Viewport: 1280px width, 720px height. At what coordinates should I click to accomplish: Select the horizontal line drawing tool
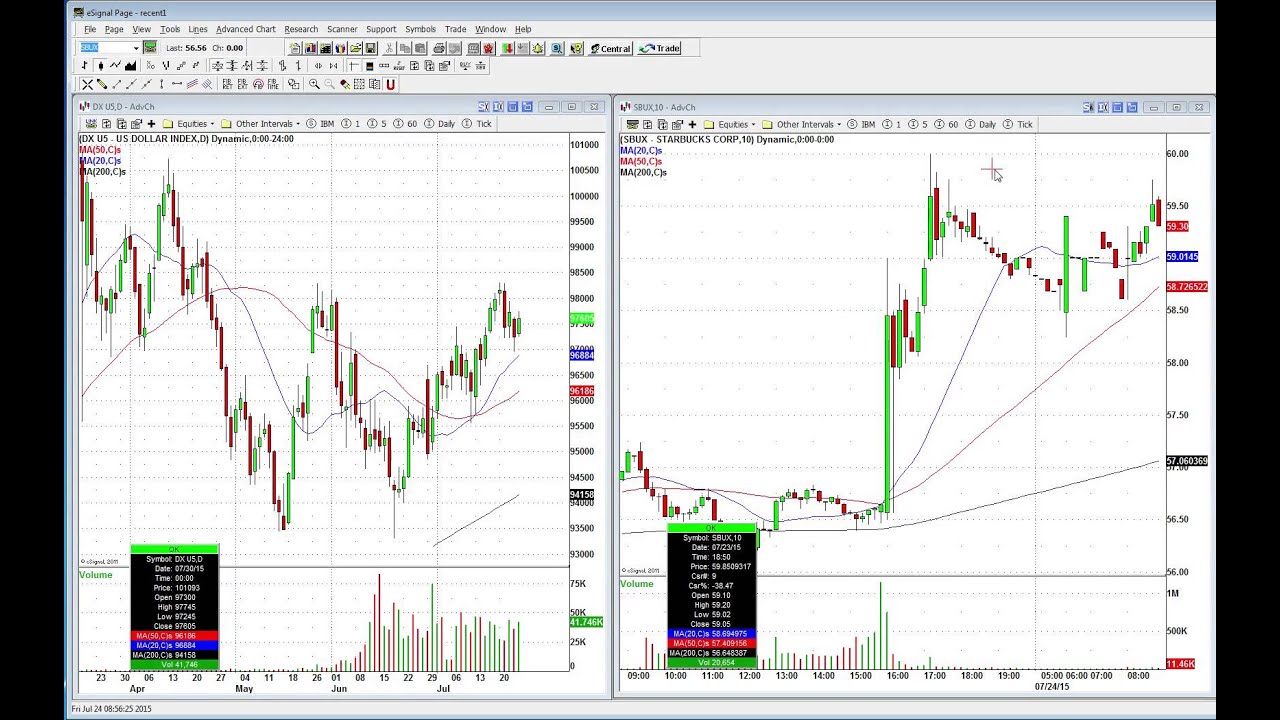click(177, 84)
